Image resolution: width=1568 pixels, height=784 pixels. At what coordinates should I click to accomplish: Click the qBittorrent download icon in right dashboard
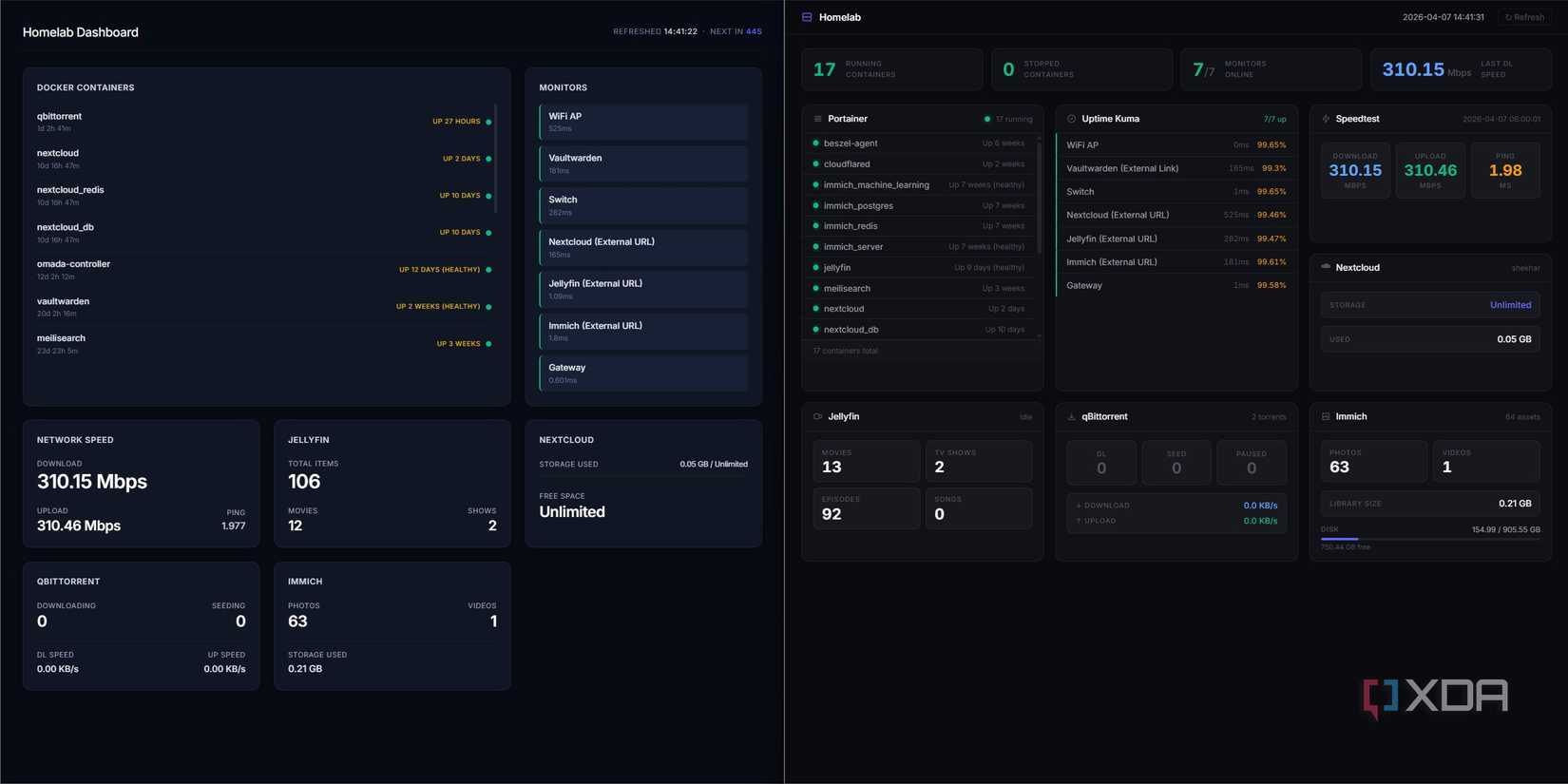point(1071,416)
